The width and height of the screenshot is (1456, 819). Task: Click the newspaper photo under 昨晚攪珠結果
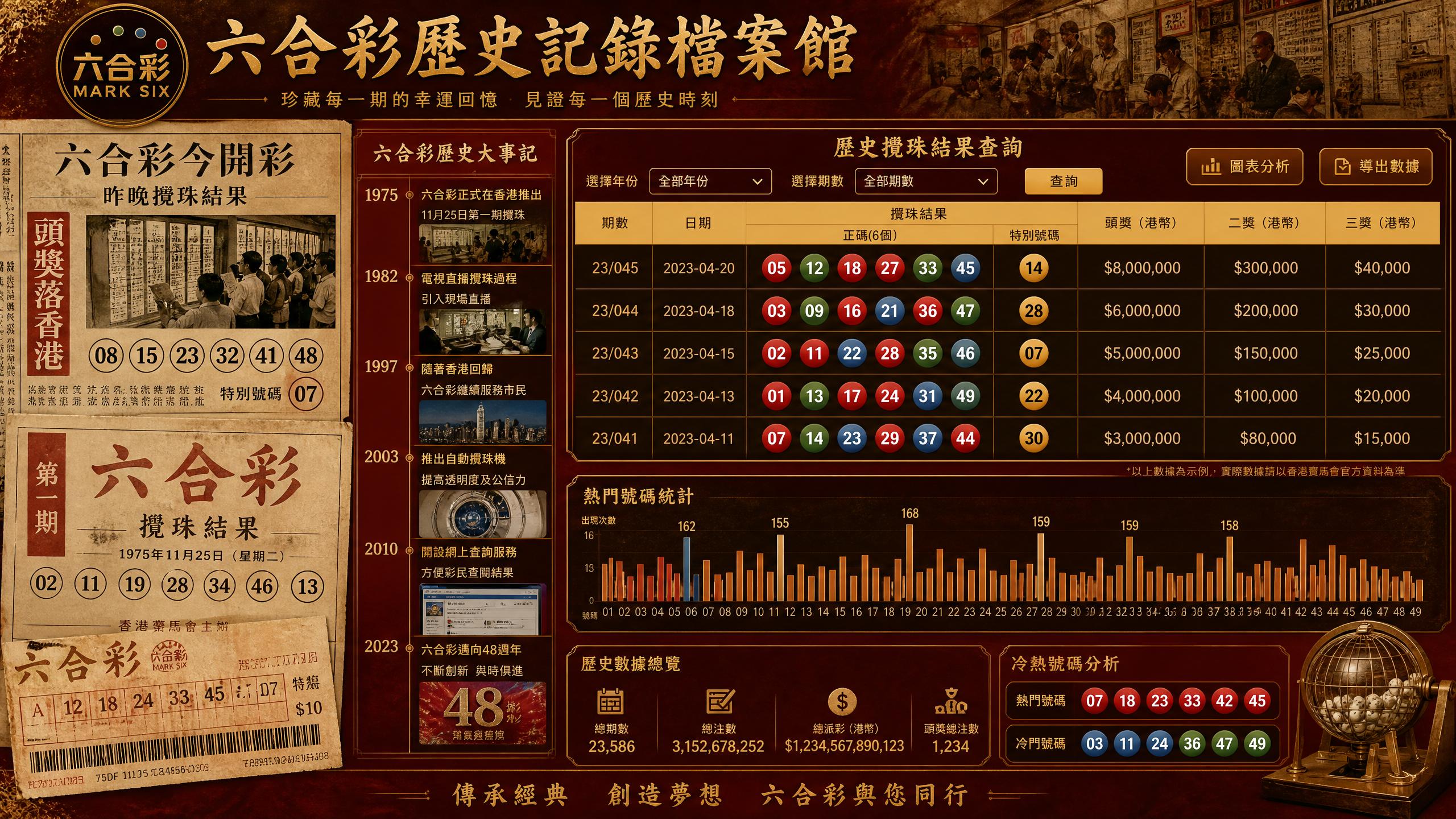pyautogui.click(x=210, y=271)
